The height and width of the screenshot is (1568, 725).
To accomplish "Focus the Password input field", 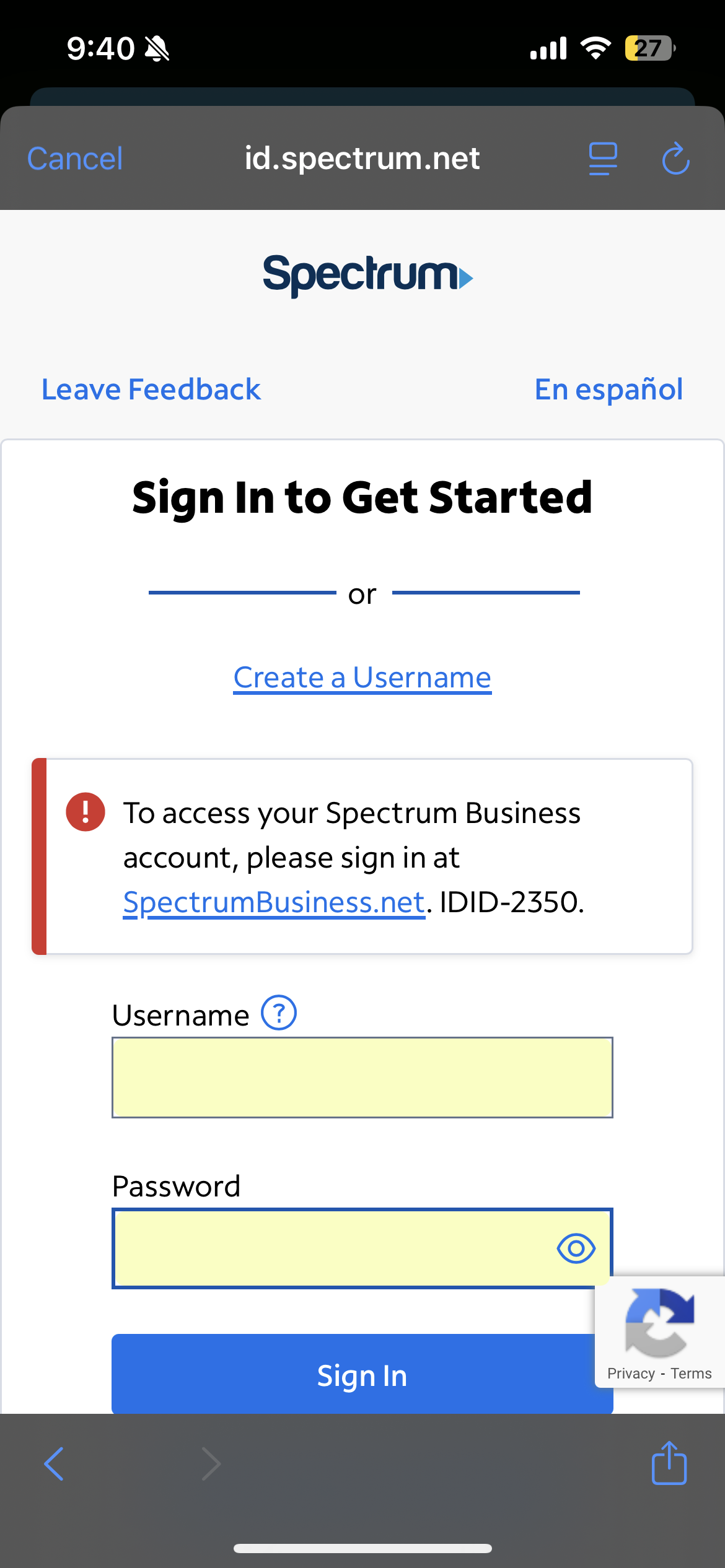I will pos(335,1248).
